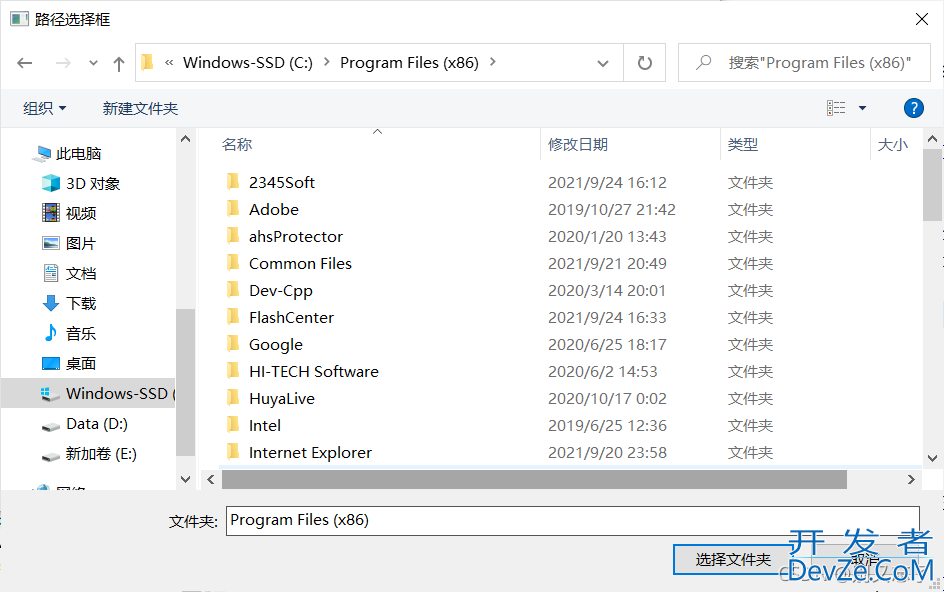
Task: Refresh the Program Files (x86) listing
Action: tap(645, 63)
